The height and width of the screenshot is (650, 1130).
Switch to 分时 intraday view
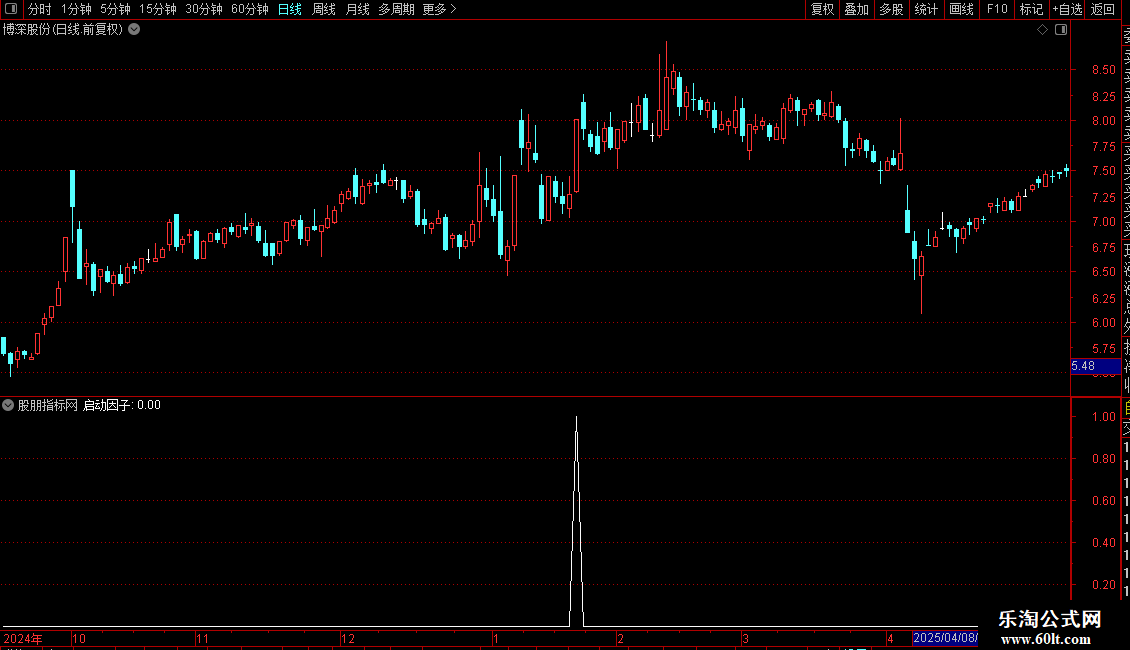coord(40,9)
